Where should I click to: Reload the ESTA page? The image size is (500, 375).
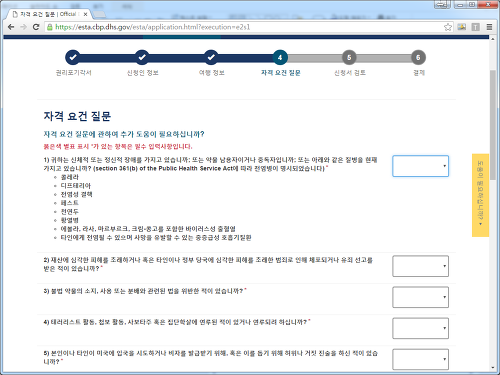point(36,27)
